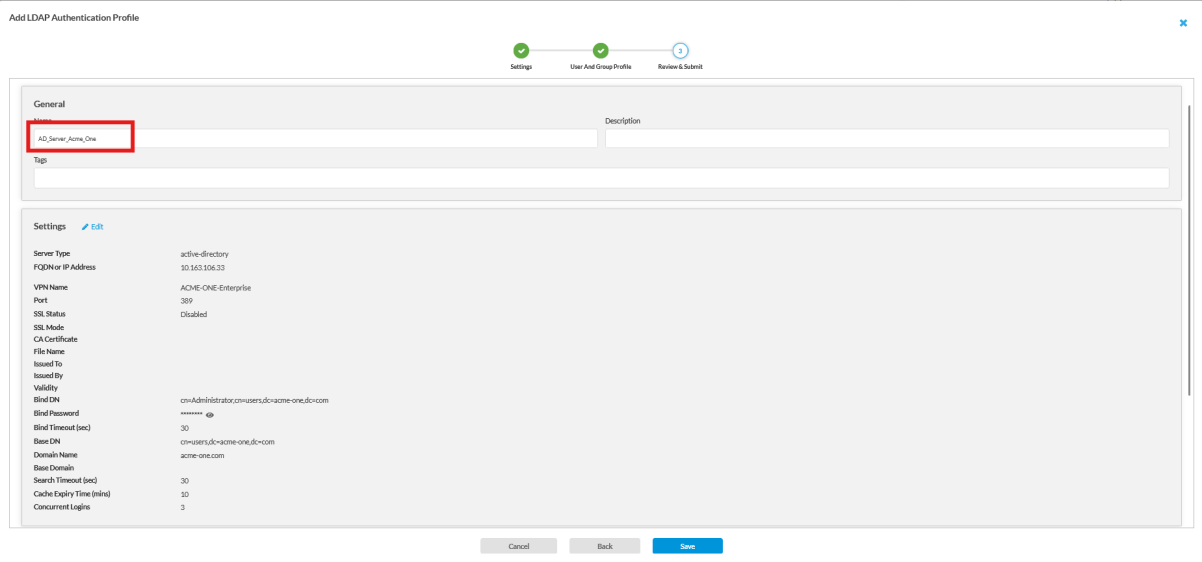Select the SSL Status value Disabled
Viewport: 1202px width, 562px height.
(194, 314)
